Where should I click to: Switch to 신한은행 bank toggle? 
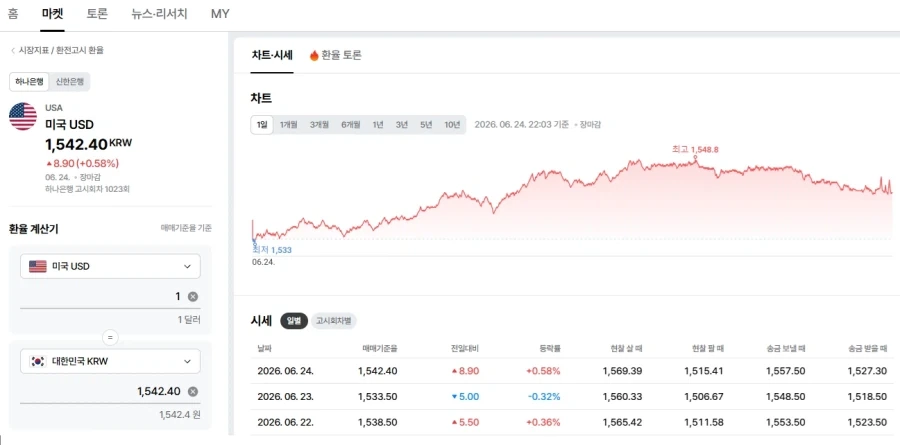tap(69, 82)
